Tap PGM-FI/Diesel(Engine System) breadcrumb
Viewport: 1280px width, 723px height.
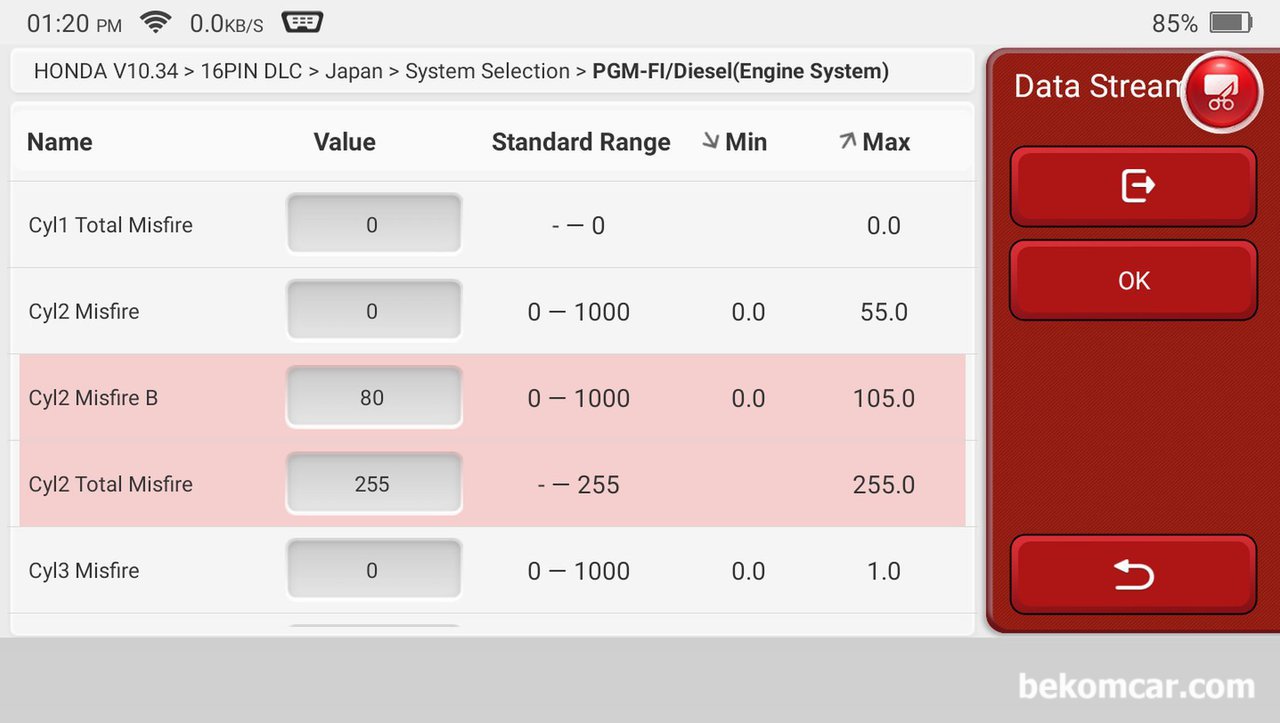pos(741,71)
